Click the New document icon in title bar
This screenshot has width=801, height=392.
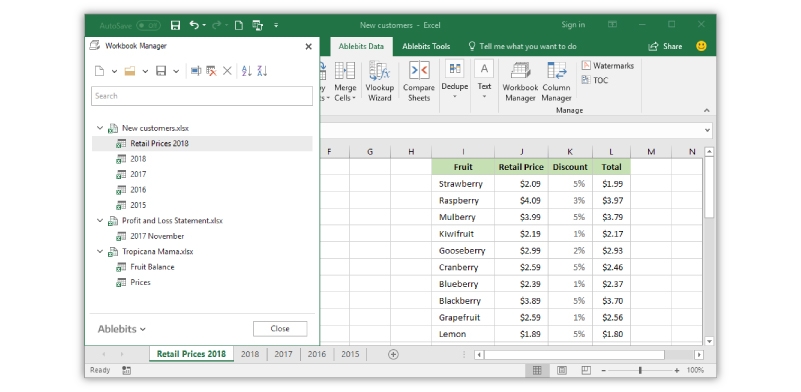[x=239, y=25]
